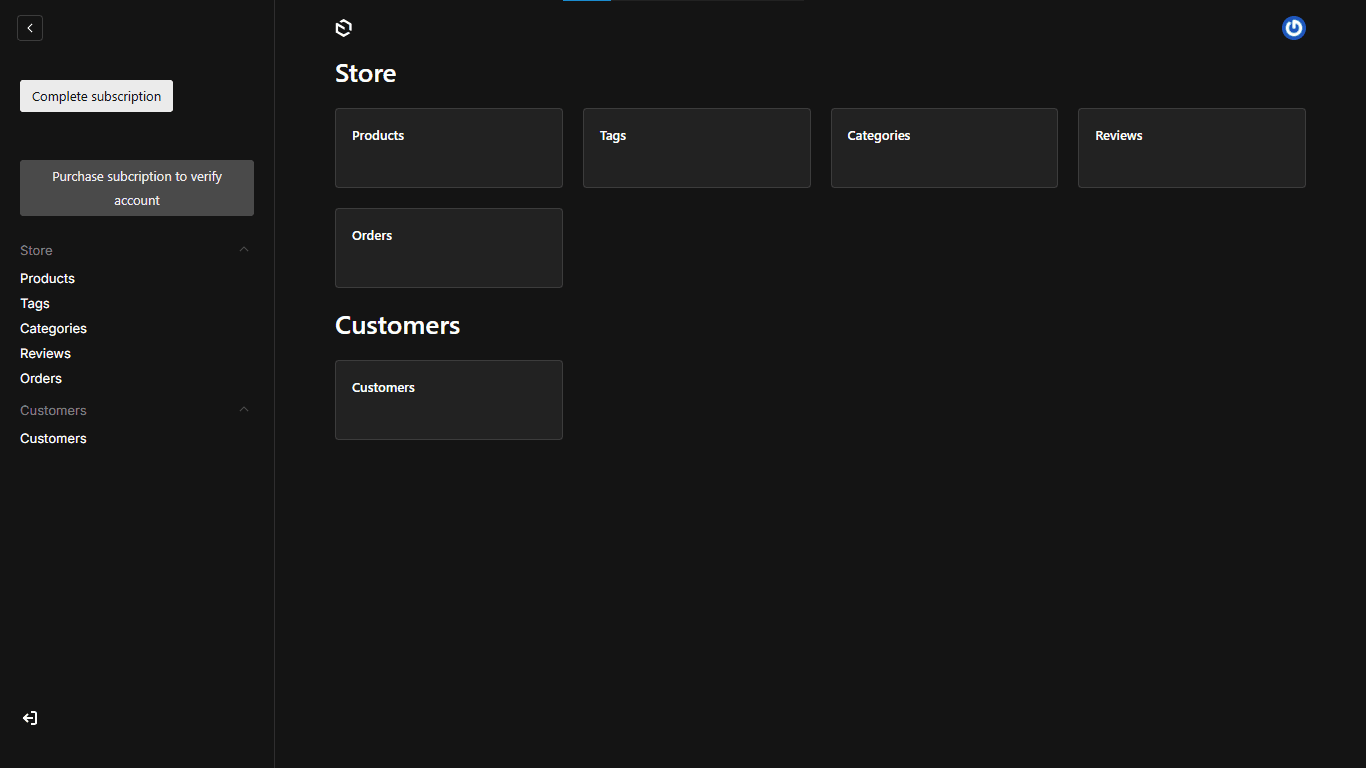Open the Products card
Image resolution: width=1366 pixels, height=768 pixels.
coord(449,148)
